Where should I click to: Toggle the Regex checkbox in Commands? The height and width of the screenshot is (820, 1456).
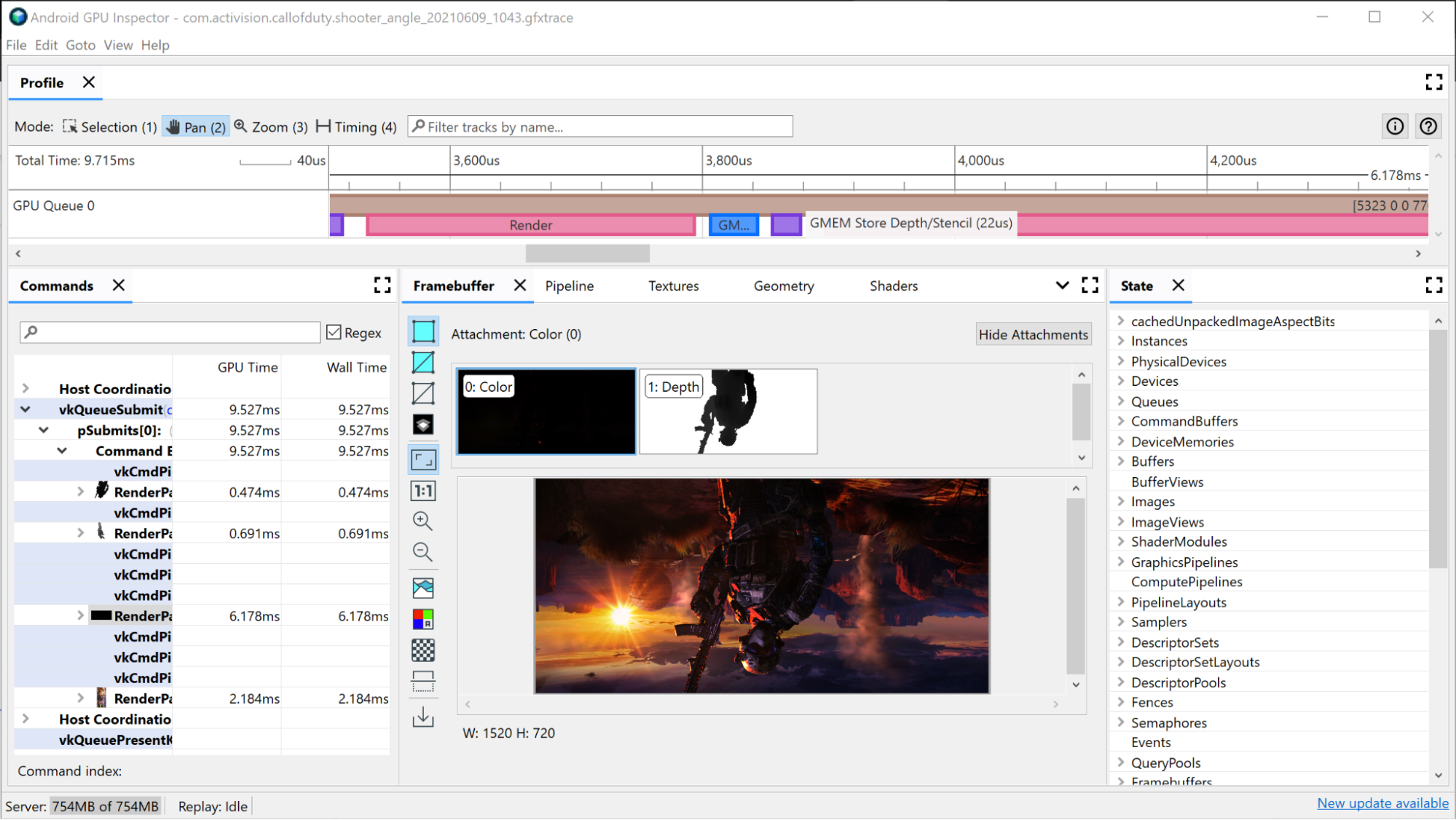pos(334,332)
